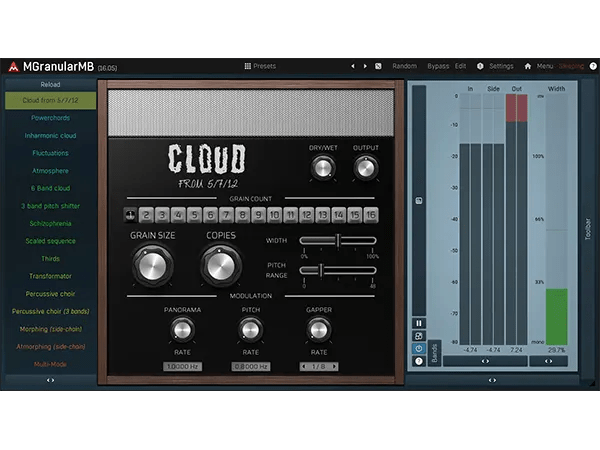Screen dimensions: 600x450
Task: Expand the preset list panel arrows
Action: tap(51, 380)
